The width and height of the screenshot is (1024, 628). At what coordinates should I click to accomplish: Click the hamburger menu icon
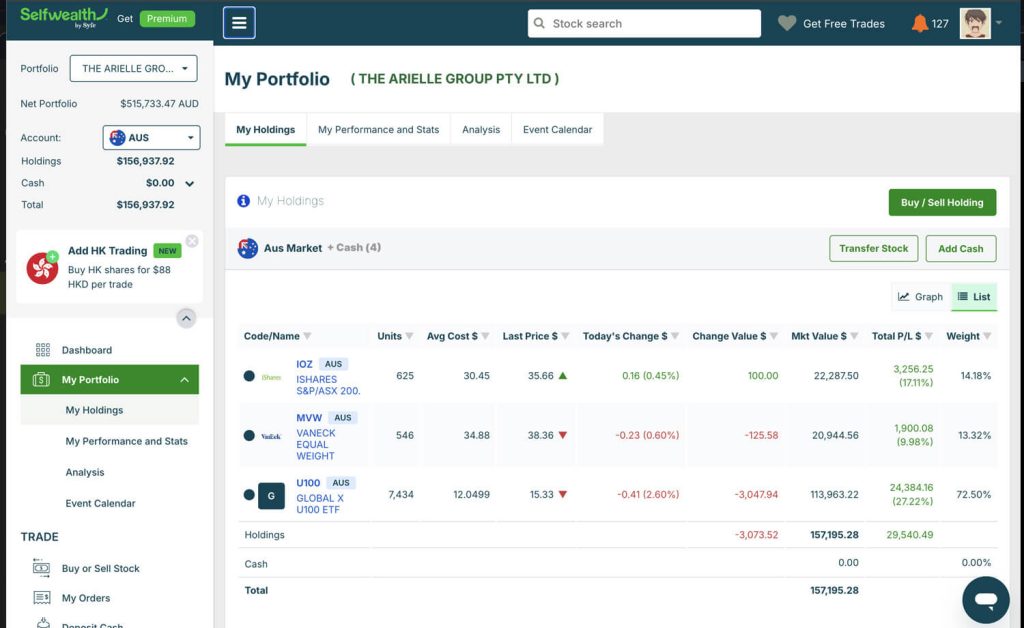coord(238,23)
